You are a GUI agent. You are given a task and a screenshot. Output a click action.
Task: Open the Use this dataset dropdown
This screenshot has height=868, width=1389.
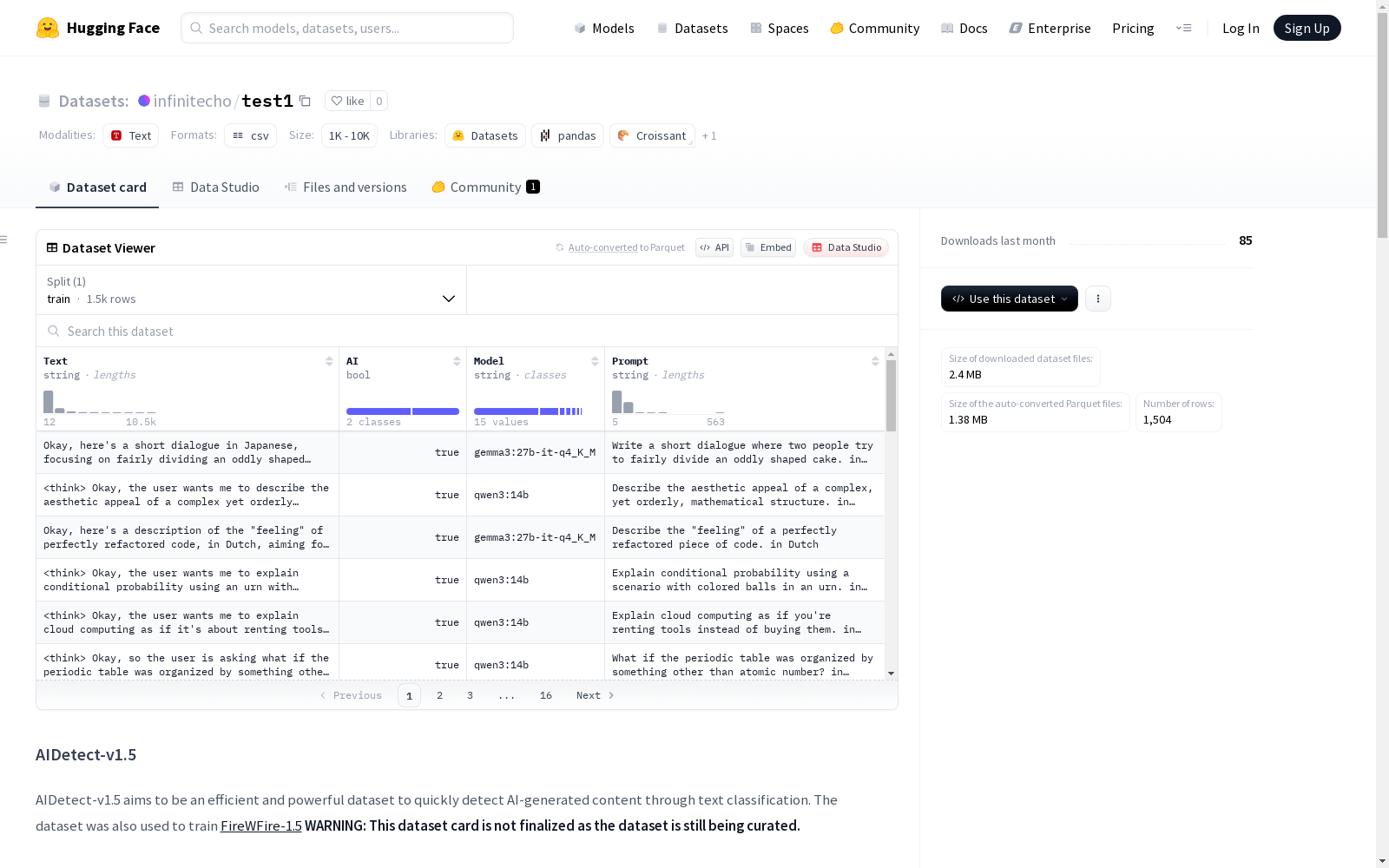(x=1010, y=299)
